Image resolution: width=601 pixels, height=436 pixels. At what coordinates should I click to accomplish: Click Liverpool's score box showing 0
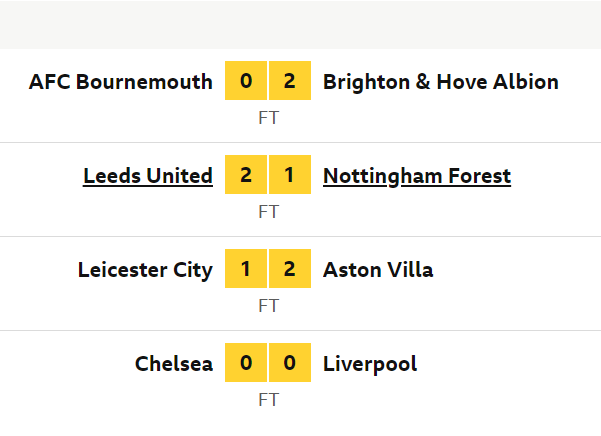[290, 362]
